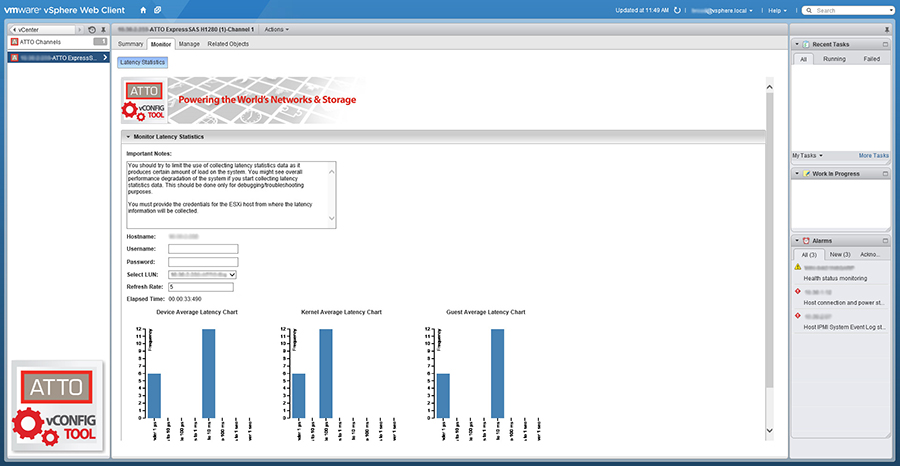Open the ATTO Channels list entry
Image resolution: width=900 pixels, height=466 pixels.
click(x=59, y=42)
